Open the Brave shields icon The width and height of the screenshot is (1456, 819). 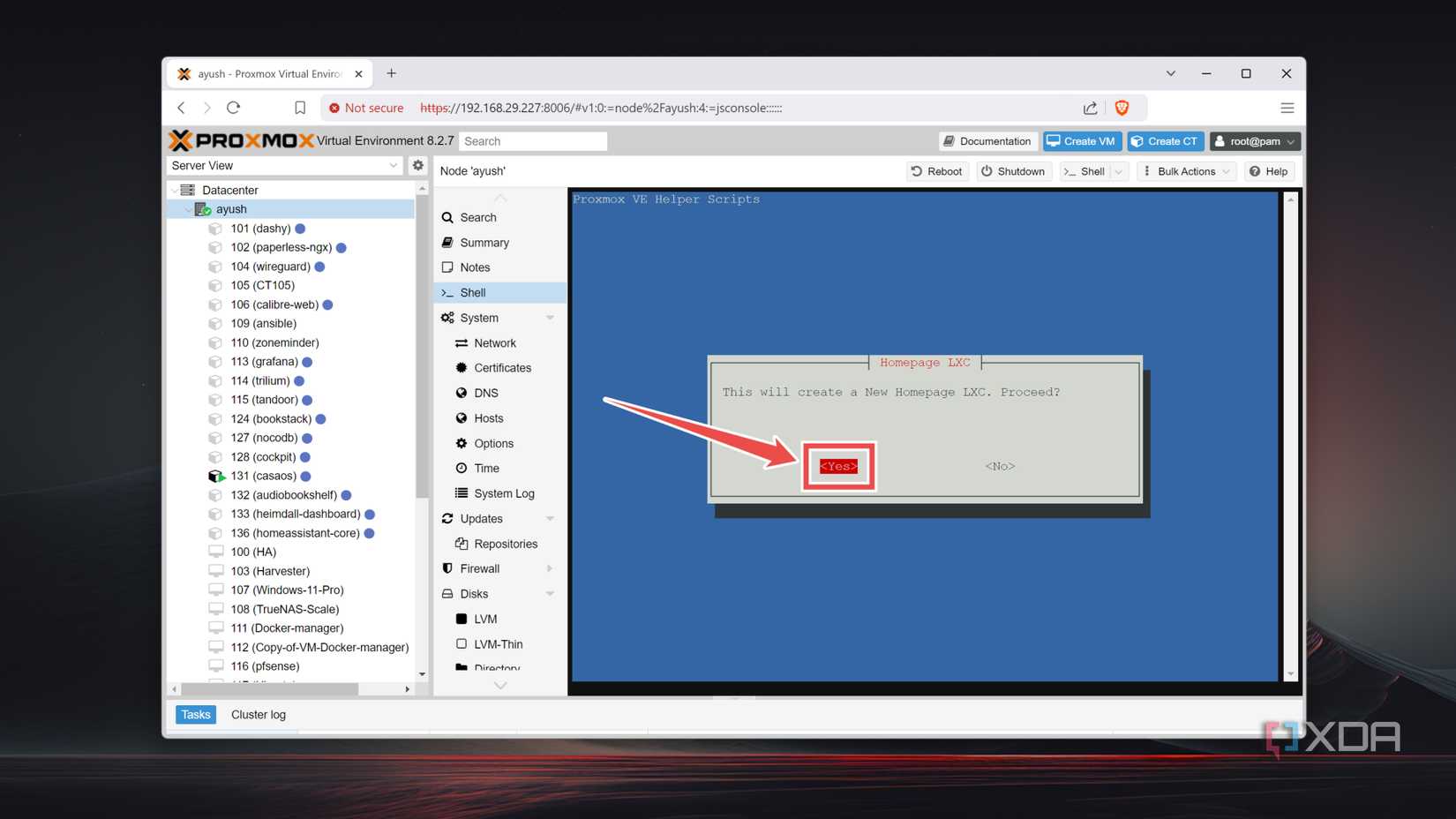[1122, 108]
